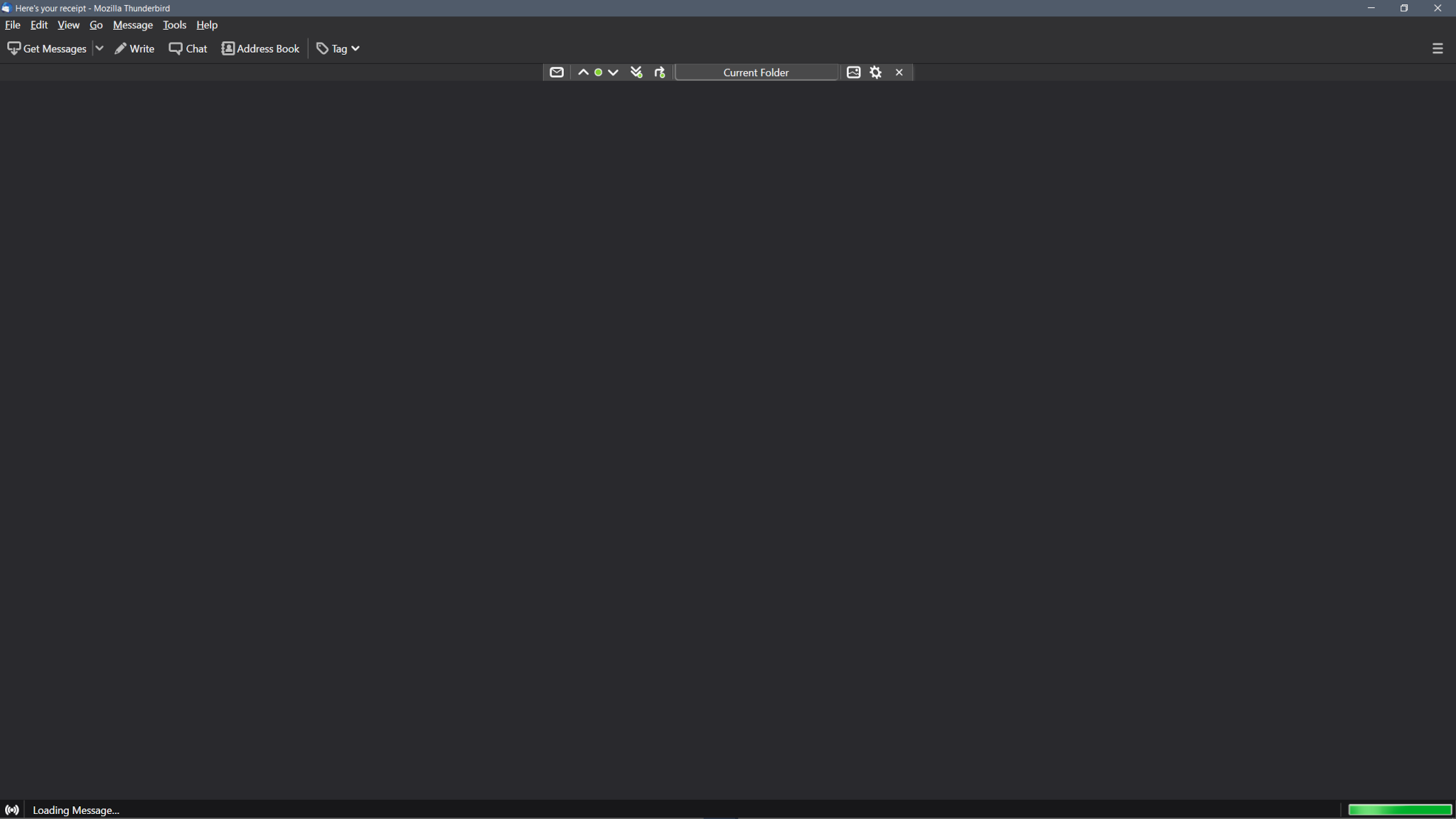Toggle the Current Folder search scope
This screenshot has width=1456, height=819.
(x=755, y=72)
